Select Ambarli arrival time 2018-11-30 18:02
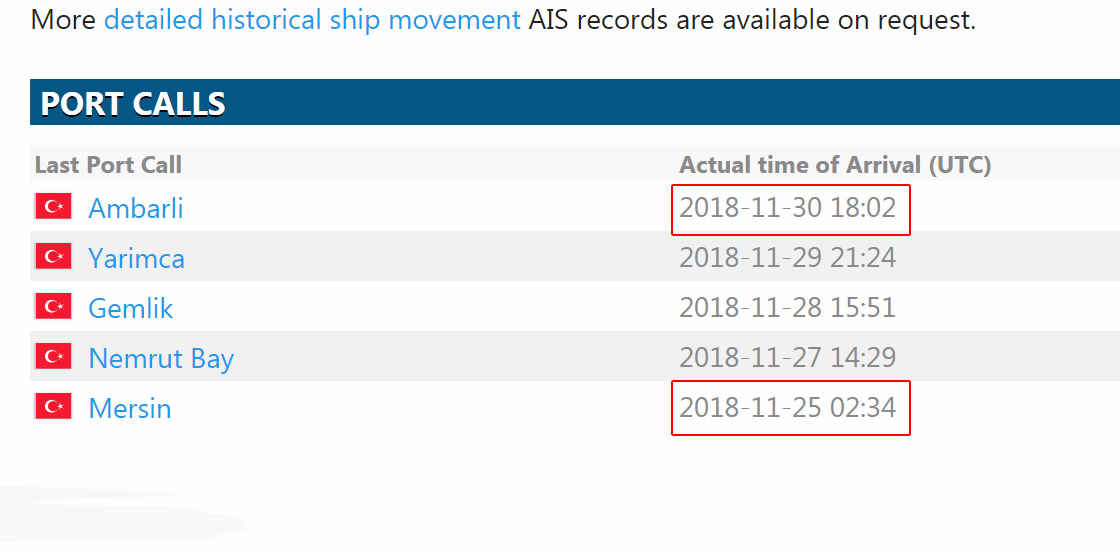Screen dimensions: 1120x552 pos(788,208)
